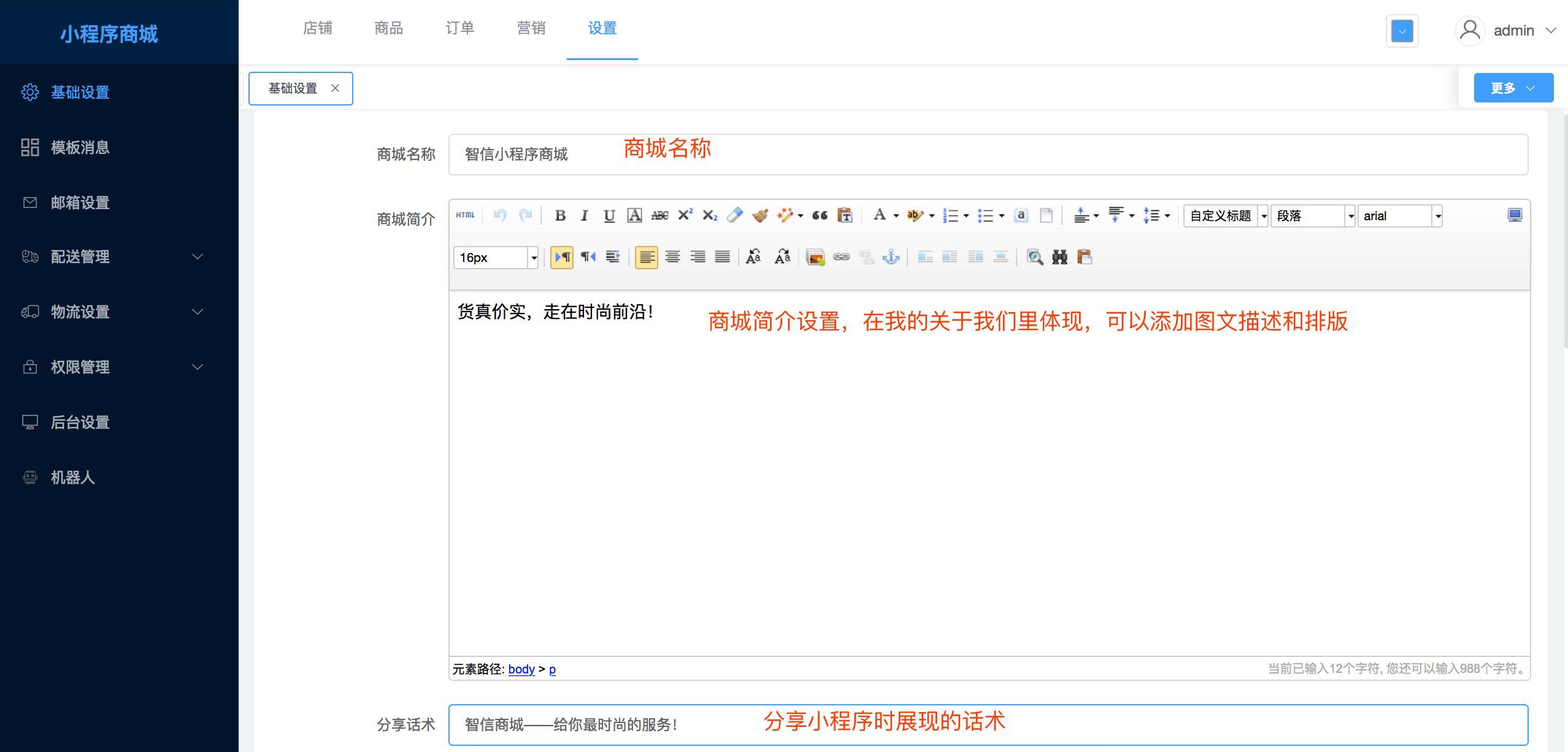Viewport: 1568px width, 752px height.
Task: Apply bold formatting in editor toolbar
Action: click(x=559, y=215)
